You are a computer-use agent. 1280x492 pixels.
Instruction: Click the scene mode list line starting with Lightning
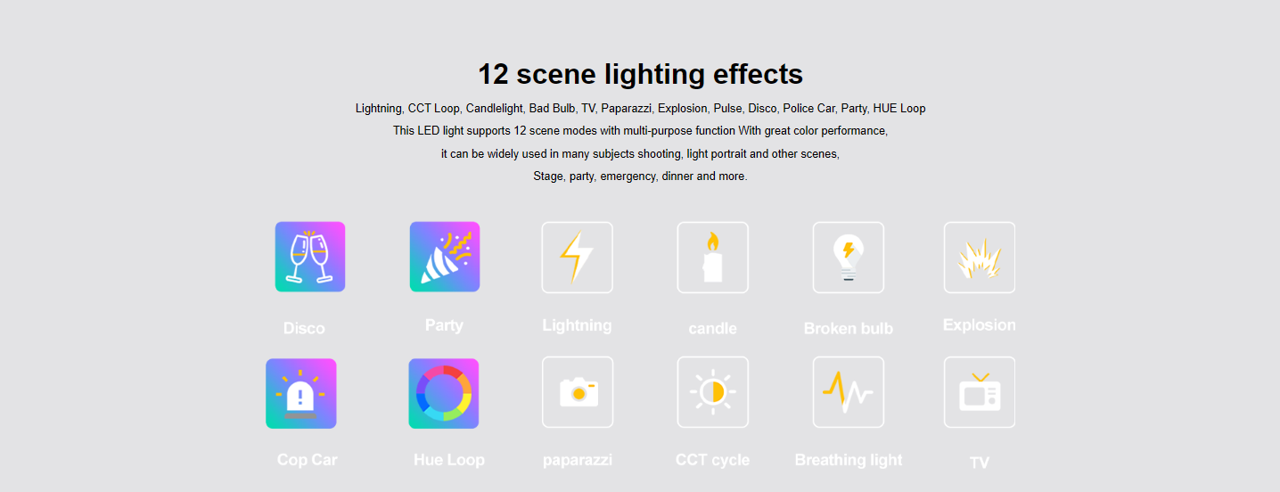coord(640,108)
